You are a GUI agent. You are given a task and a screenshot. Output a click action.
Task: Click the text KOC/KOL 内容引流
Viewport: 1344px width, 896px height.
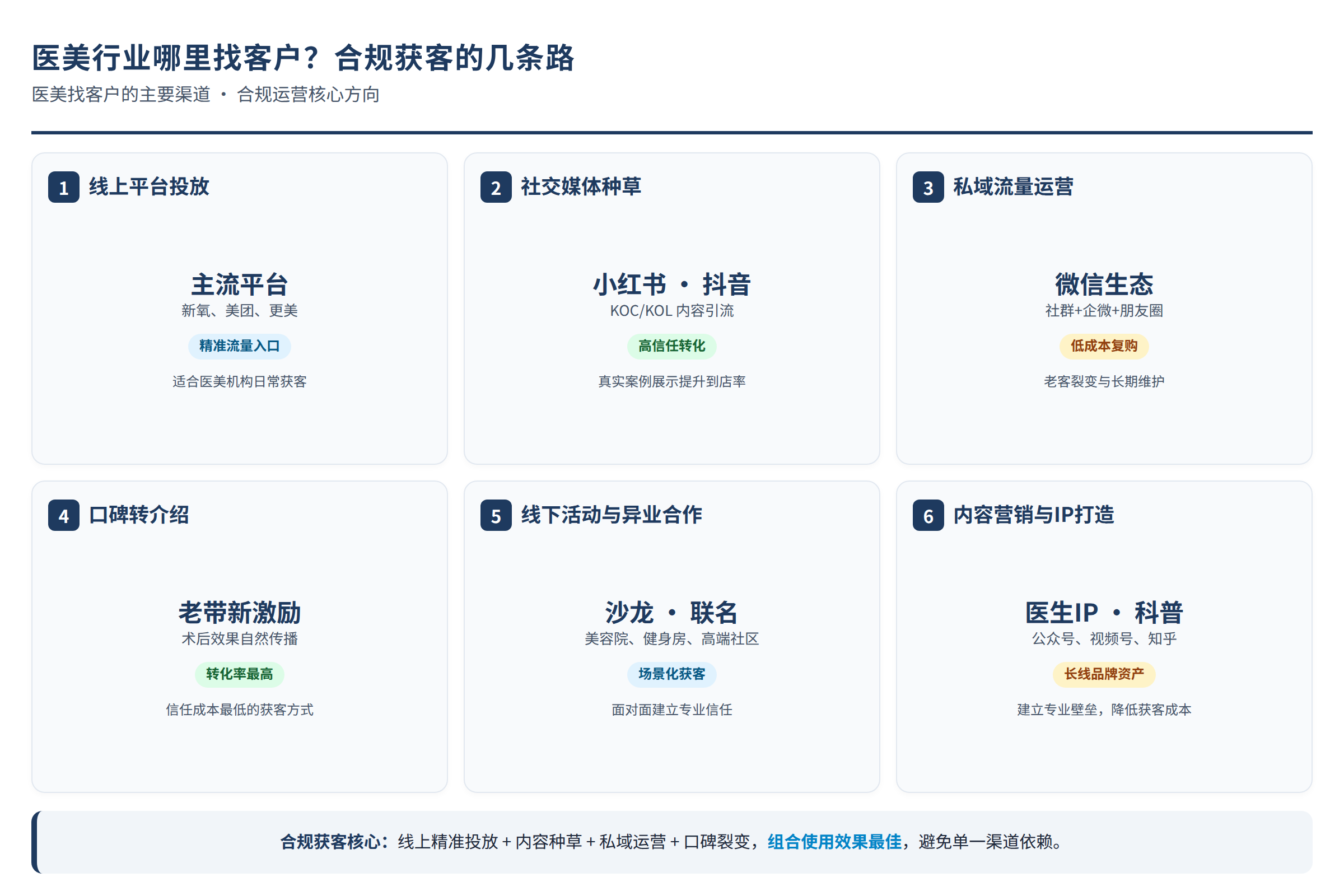(672, 311)
